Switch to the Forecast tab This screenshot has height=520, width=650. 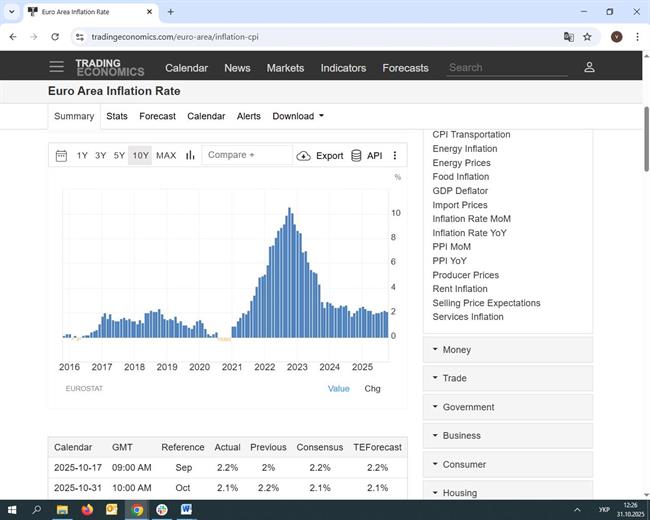(x=157, y=116)
